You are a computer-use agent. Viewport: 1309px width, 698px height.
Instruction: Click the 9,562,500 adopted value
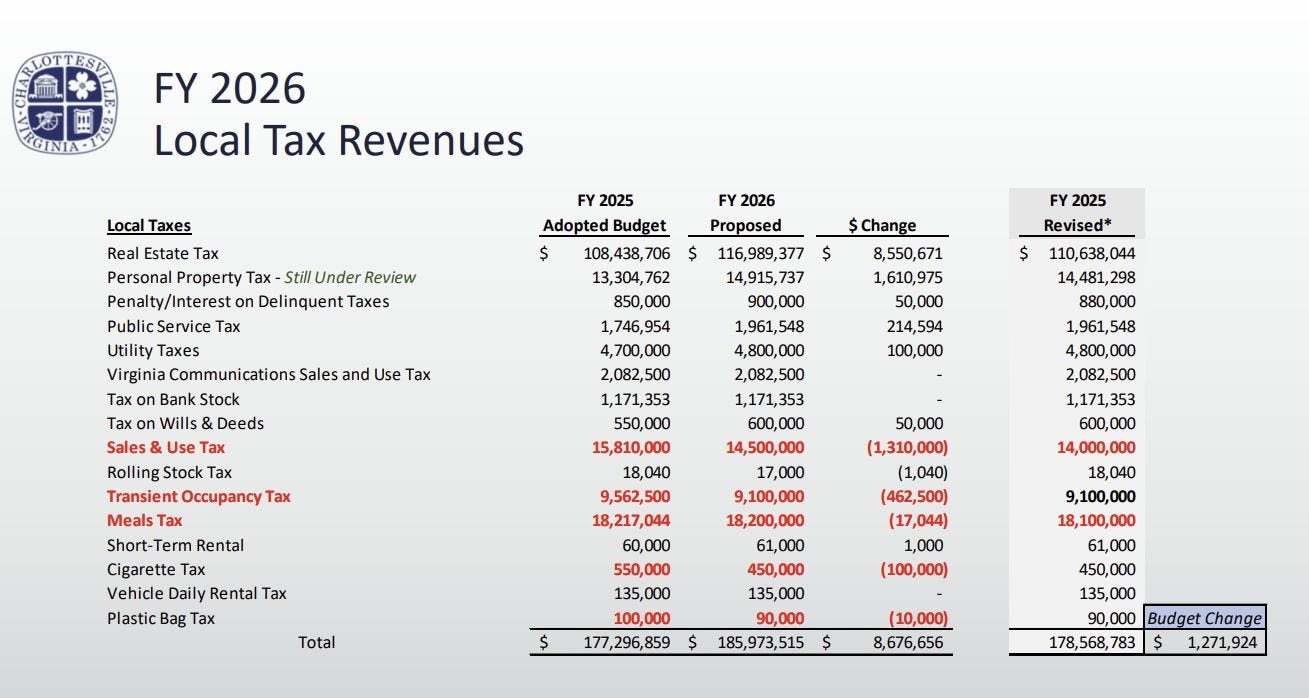point(636,496)
